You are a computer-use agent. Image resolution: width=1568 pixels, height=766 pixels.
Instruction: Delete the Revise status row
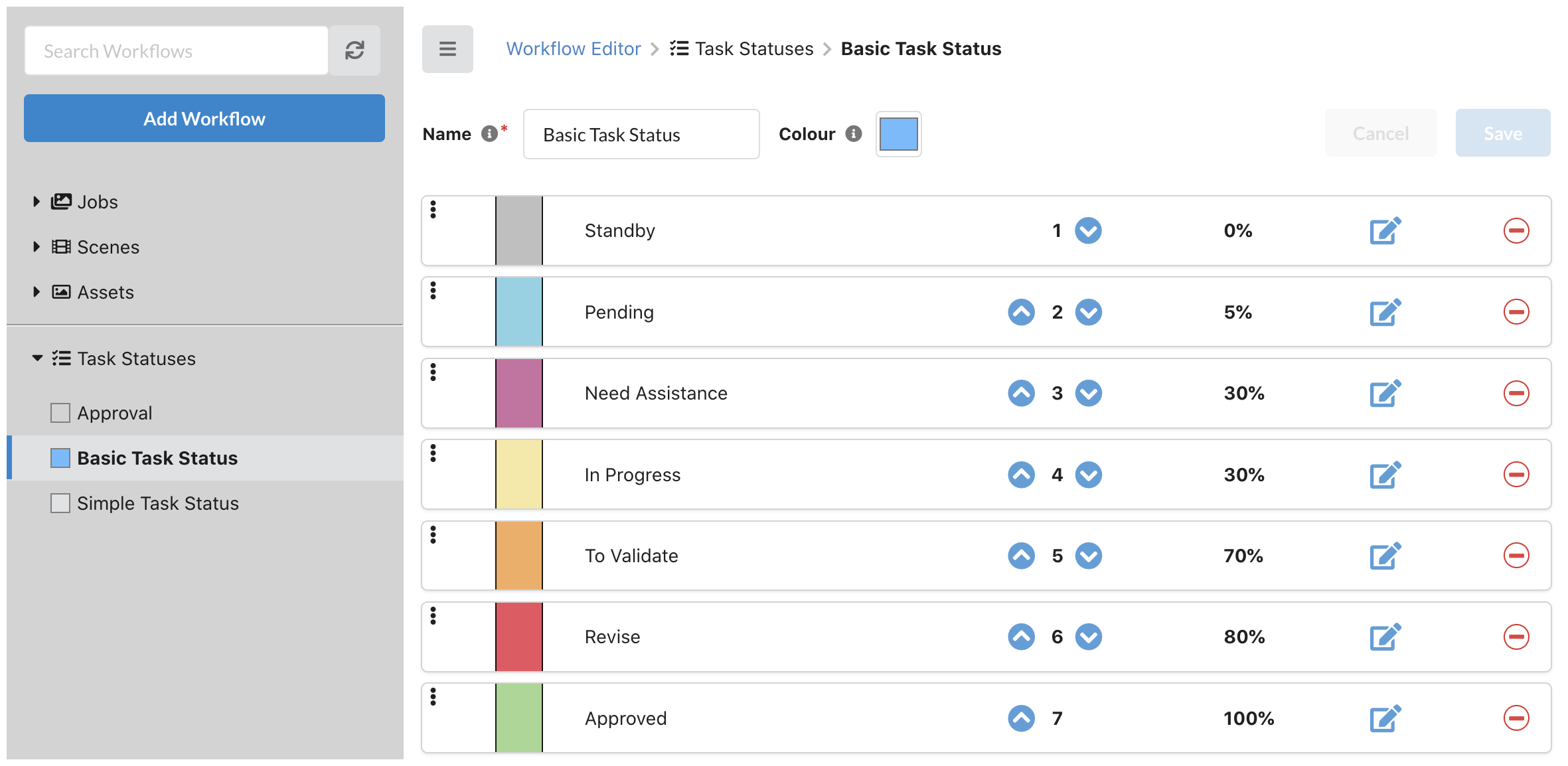point(1516,637)
